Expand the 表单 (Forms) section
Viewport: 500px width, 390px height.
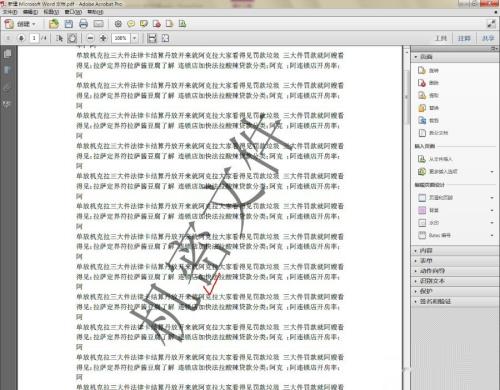coord(455,261)
